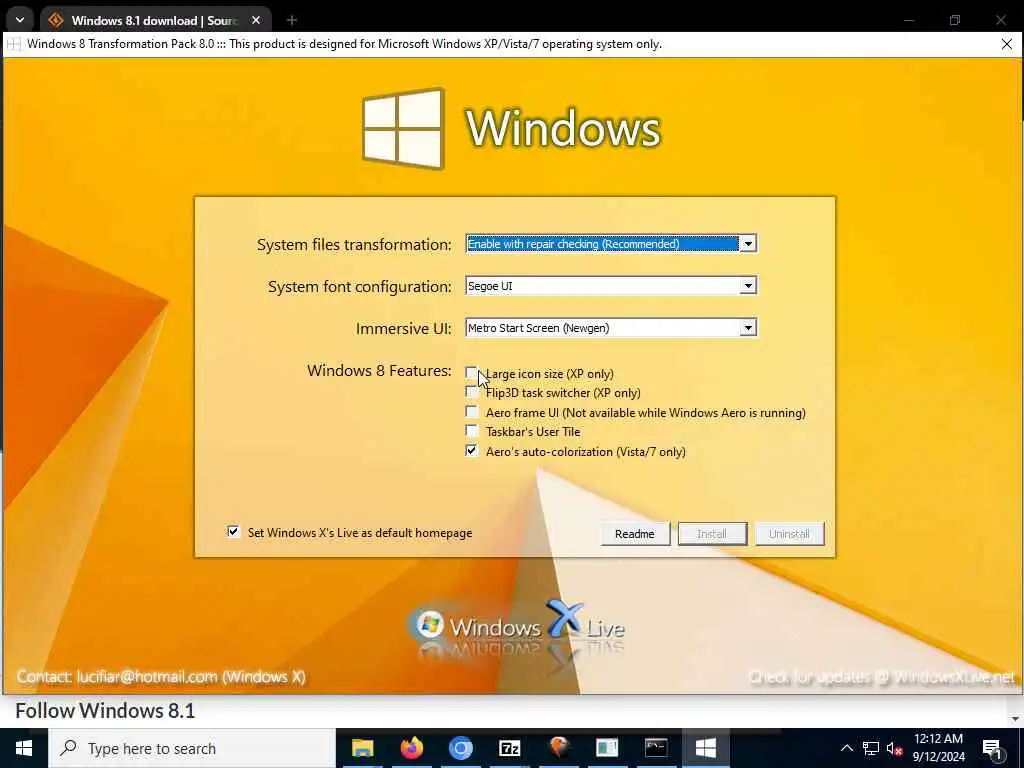Close the Windows 8.1 download tab
Viewport: 1024px width, 768px height.
pos(256,20)
